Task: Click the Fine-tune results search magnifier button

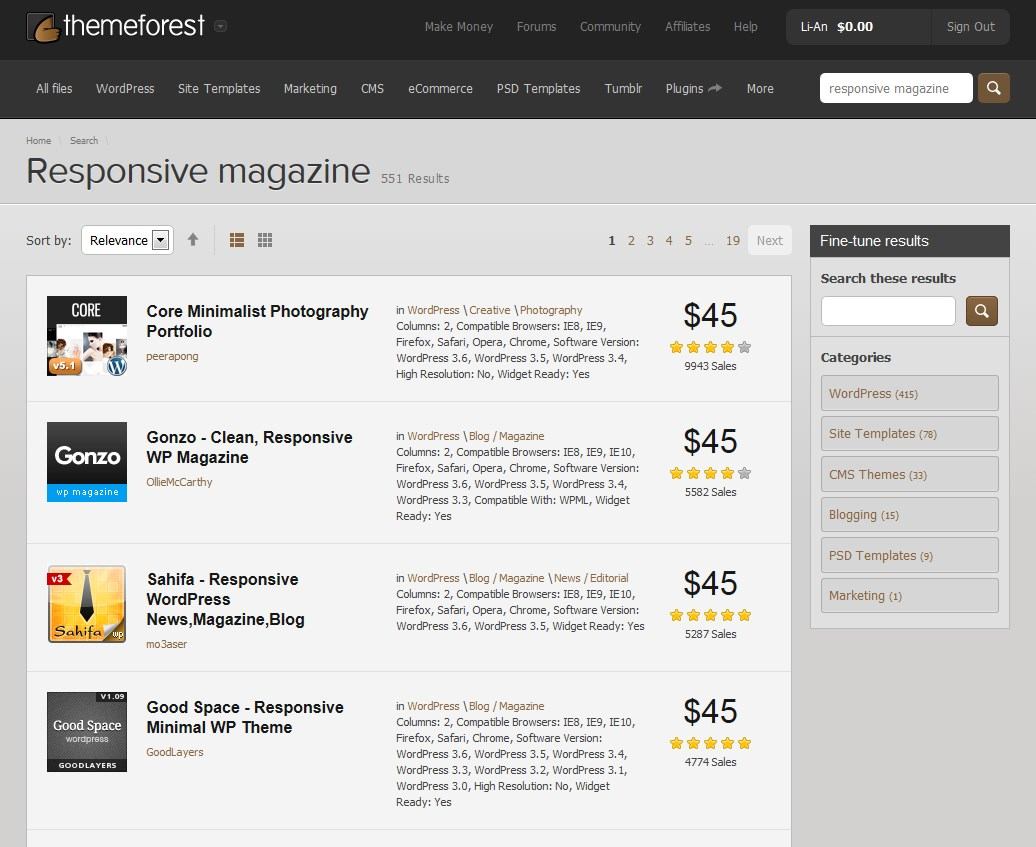Action: (982, 311)
